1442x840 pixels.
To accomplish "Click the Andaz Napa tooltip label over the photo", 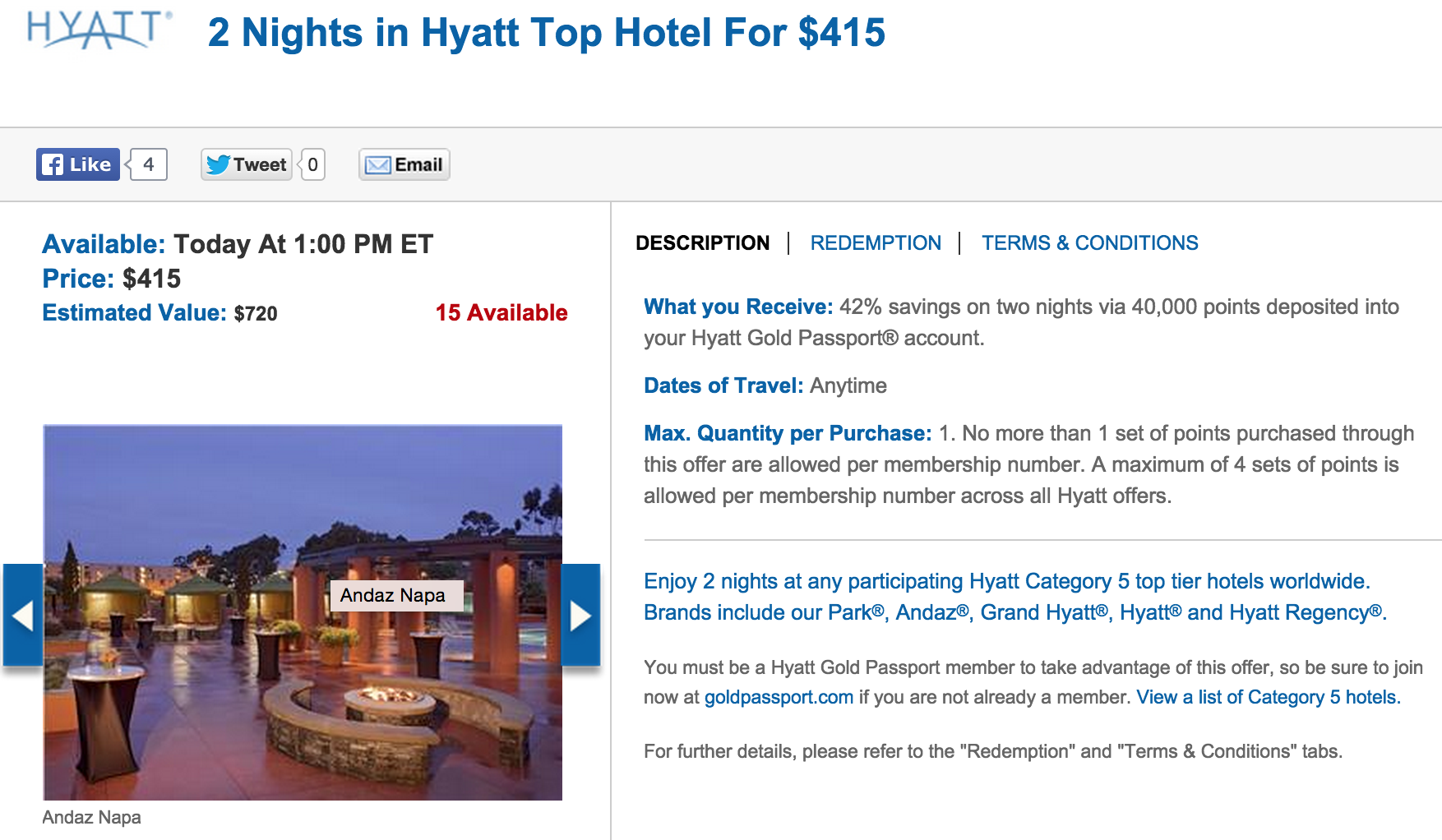I will pos(393,595).
